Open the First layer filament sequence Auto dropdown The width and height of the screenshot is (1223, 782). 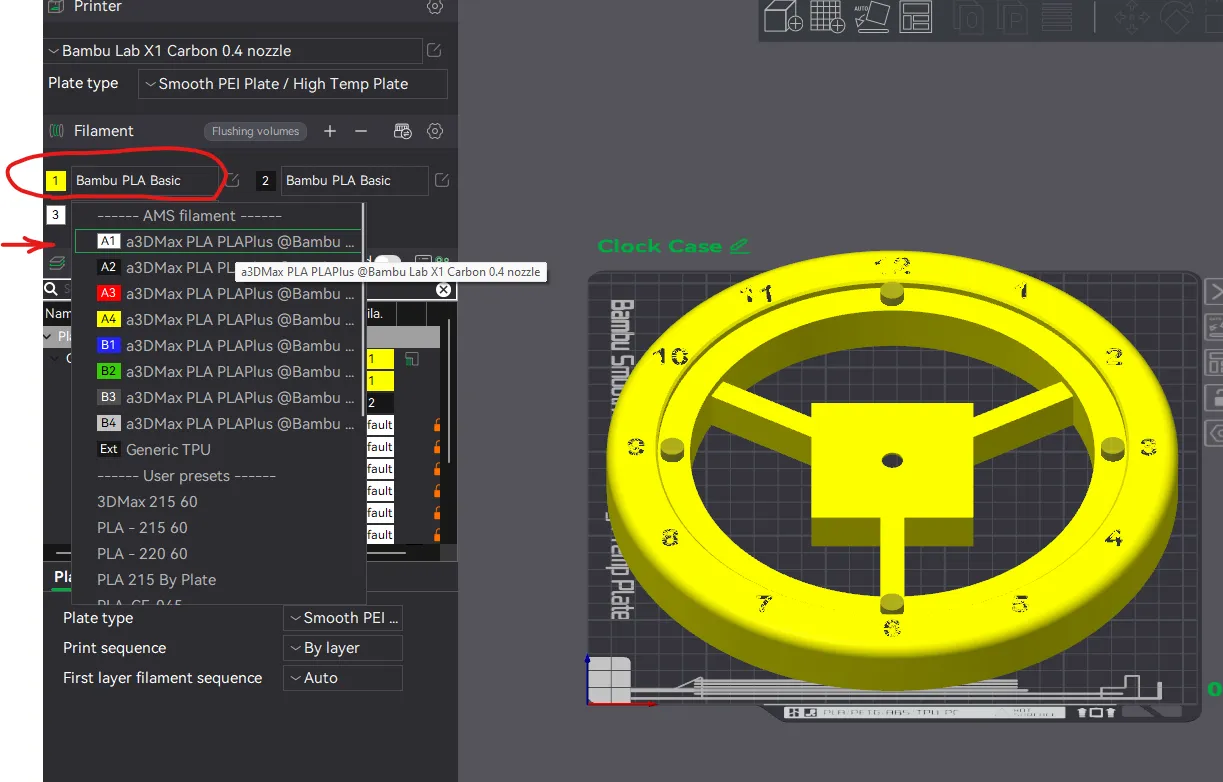click(342, 678)
